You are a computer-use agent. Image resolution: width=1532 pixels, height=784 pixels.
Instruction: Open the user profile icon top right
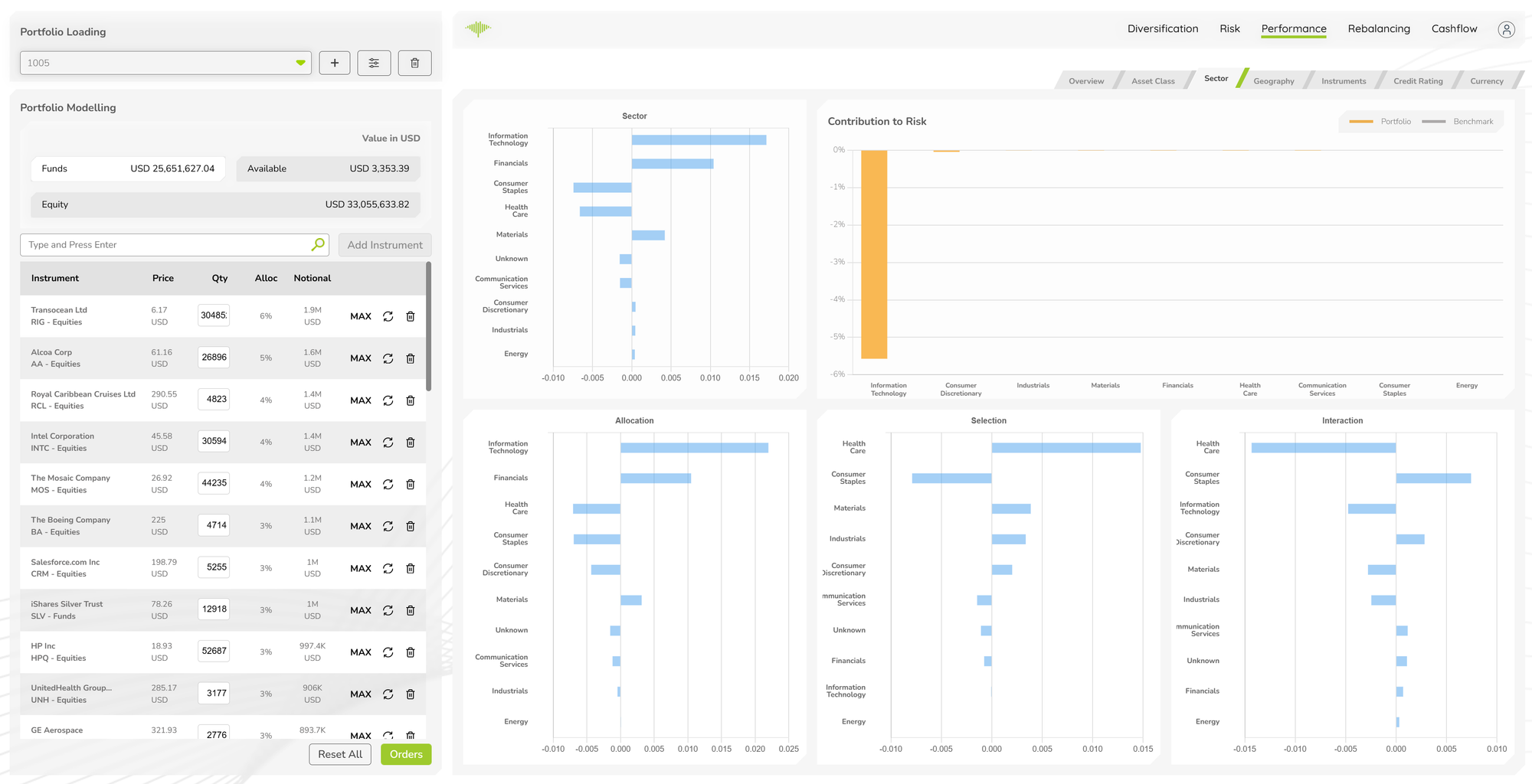(1506, 29)
